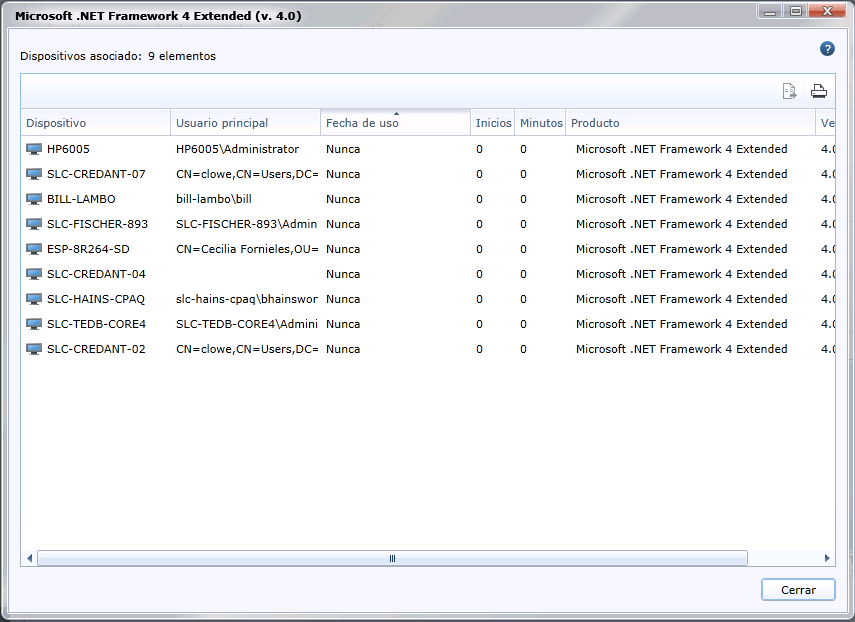Sort by Dispositivo column header
The height and width of the screenshot is (622, 855).
pyautogui.click(x=95, y=123)
